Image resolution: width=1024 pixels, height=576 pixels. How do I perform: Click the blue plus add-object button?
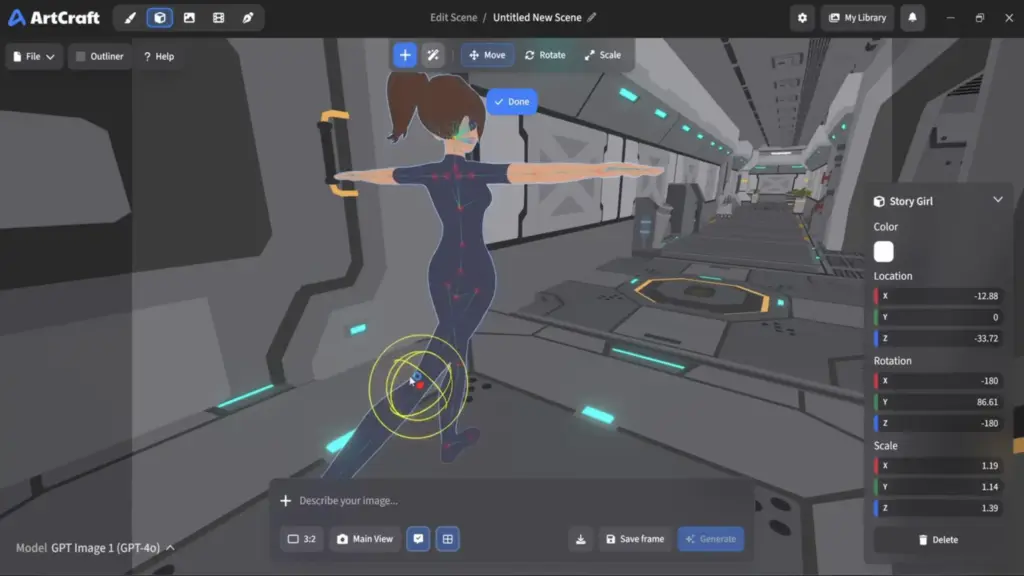[405, 55]
